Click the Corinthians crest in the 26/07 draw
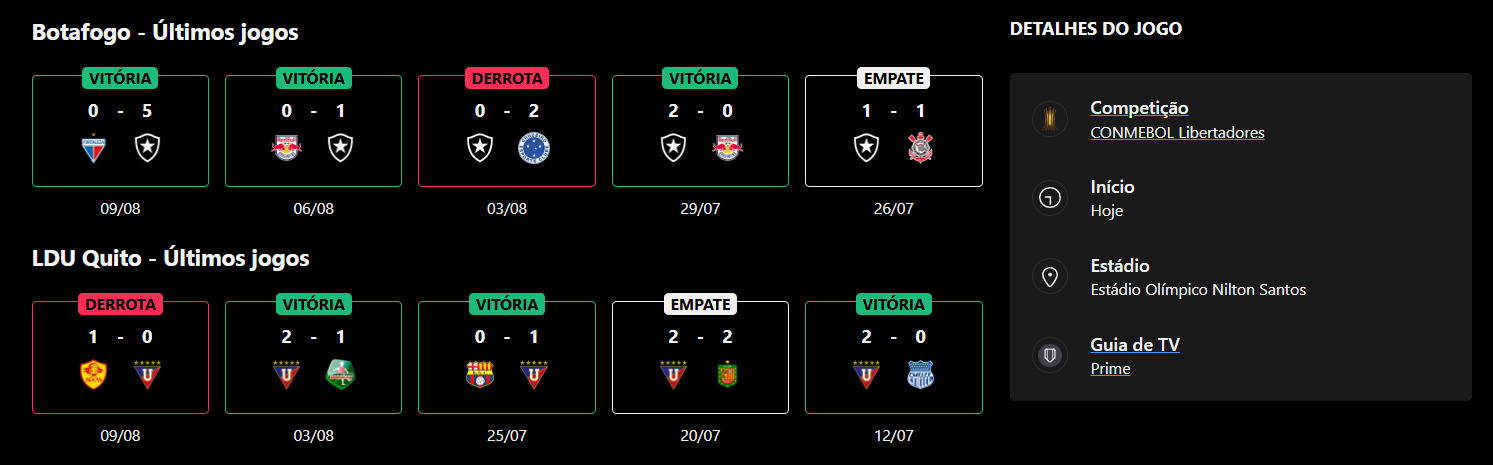Viewport: 1493px width, 465px height. 920,149
